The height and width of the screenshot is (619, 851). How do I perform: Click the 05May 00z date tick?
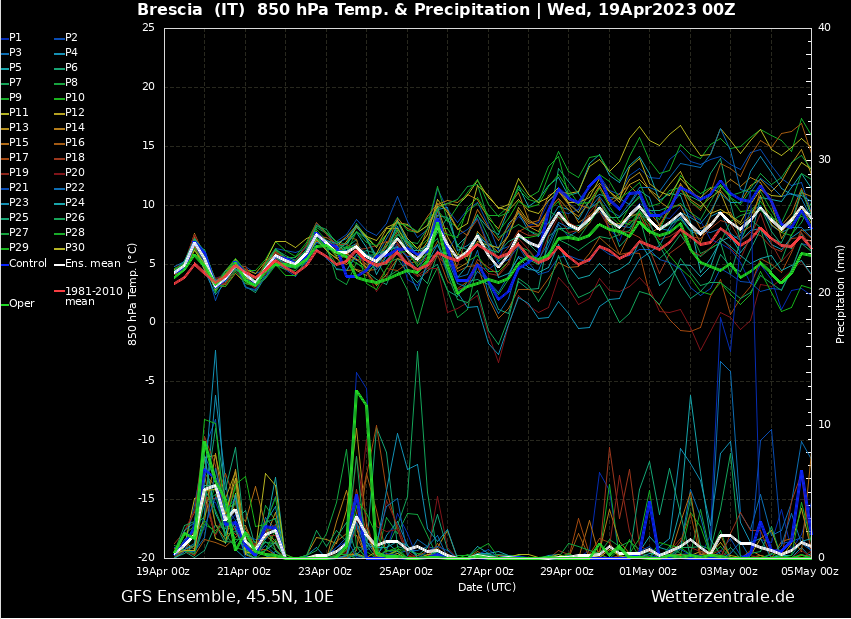pos(810,571)
